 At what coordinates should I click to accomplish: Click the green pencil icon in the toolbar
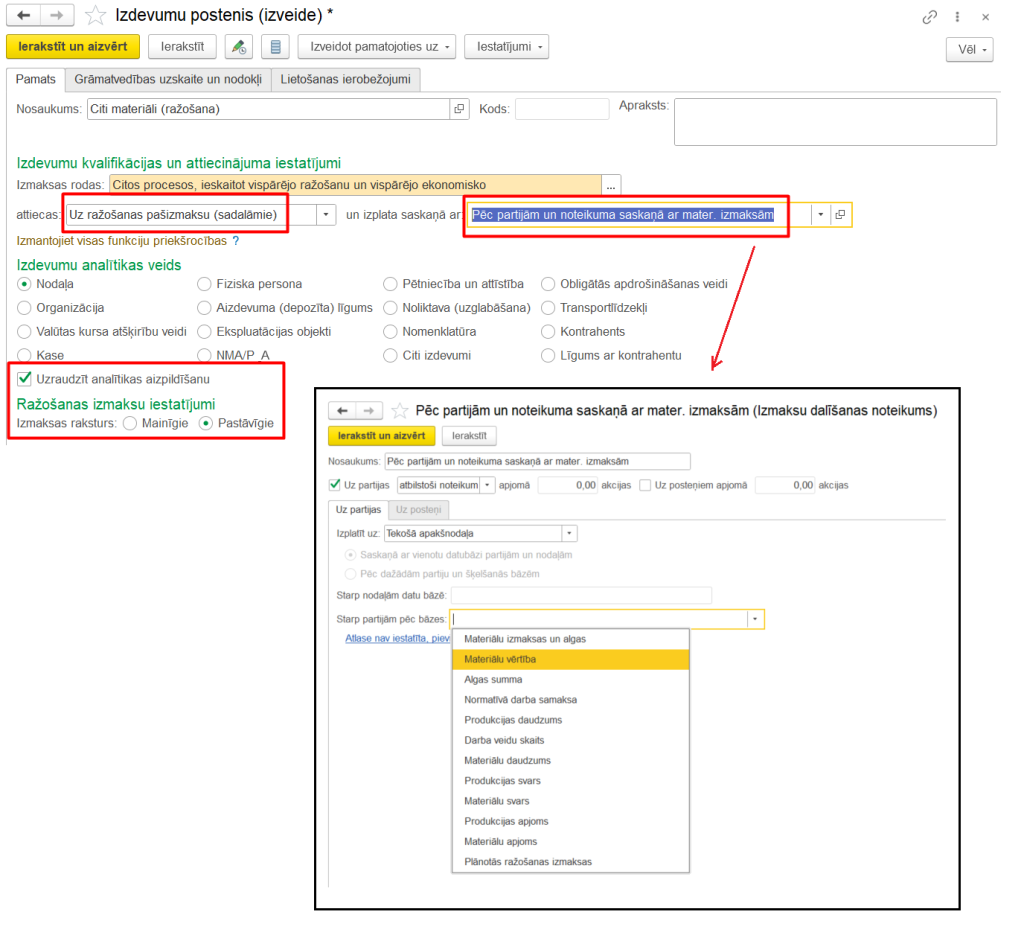238,47
